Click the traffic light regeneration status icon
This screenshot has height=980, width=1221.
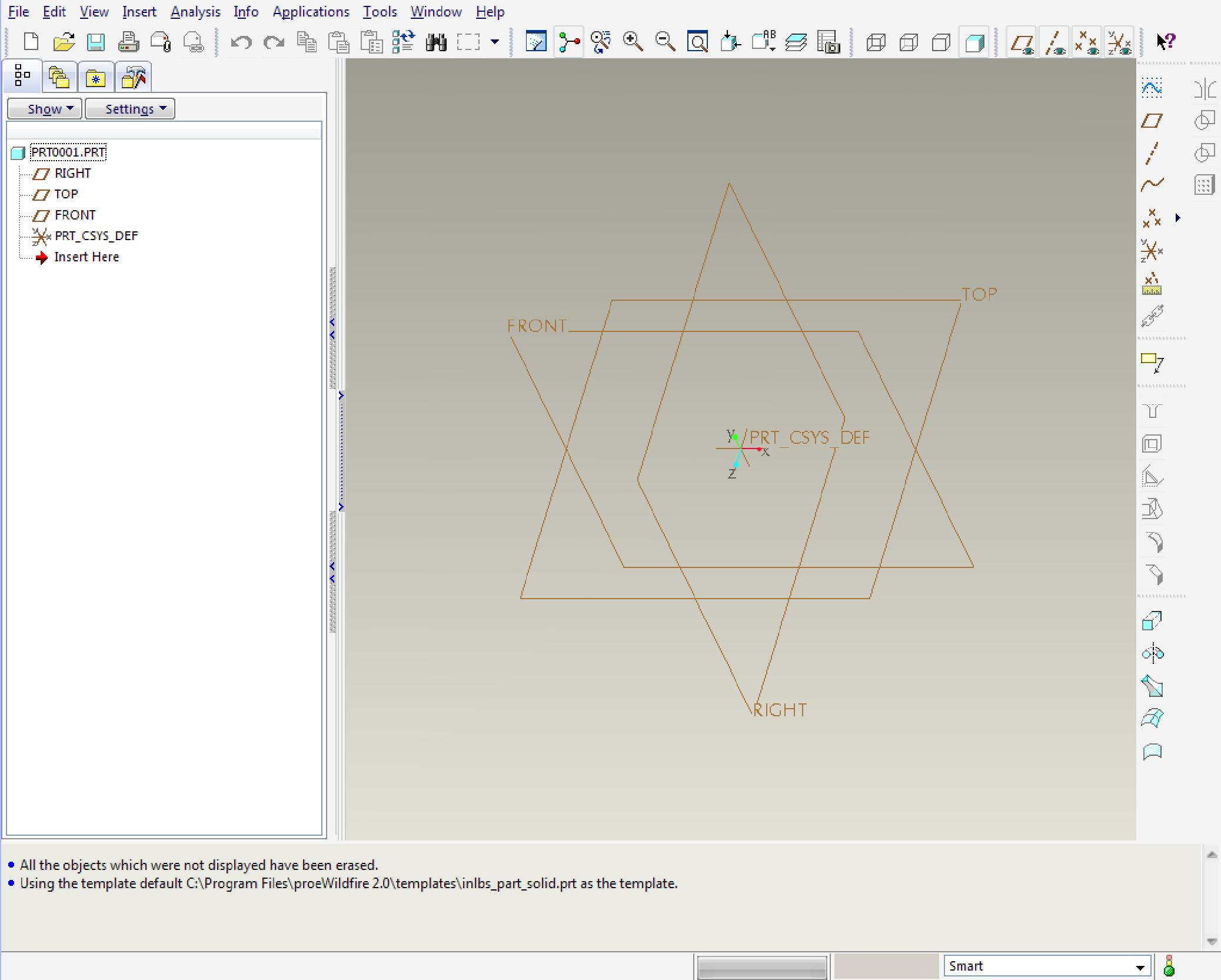[x=1169, y=966]
